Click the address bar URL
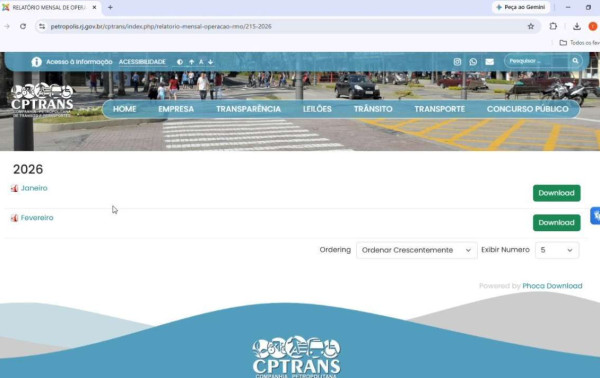Screen dimensions: 600x378 click(x=161, y=26)
